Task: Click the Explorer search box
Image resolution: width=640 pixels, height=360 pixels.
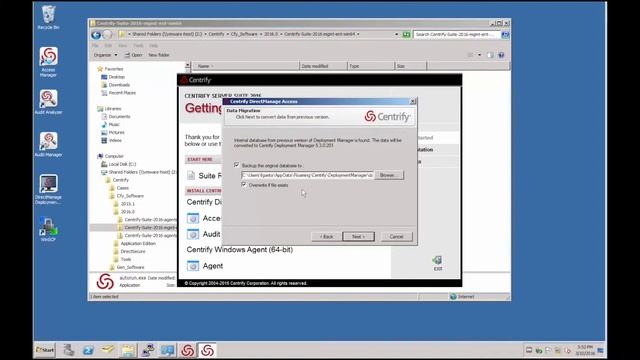Action: pos(456,35)
